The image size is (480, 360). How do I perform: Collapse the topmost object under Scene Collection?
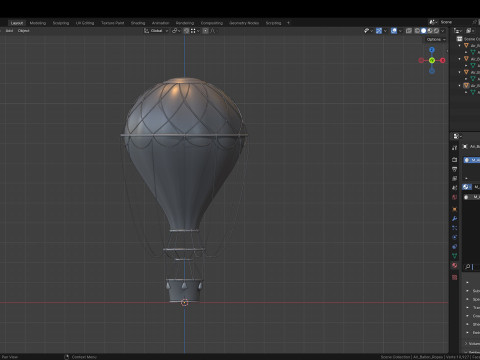pos(460,46)
